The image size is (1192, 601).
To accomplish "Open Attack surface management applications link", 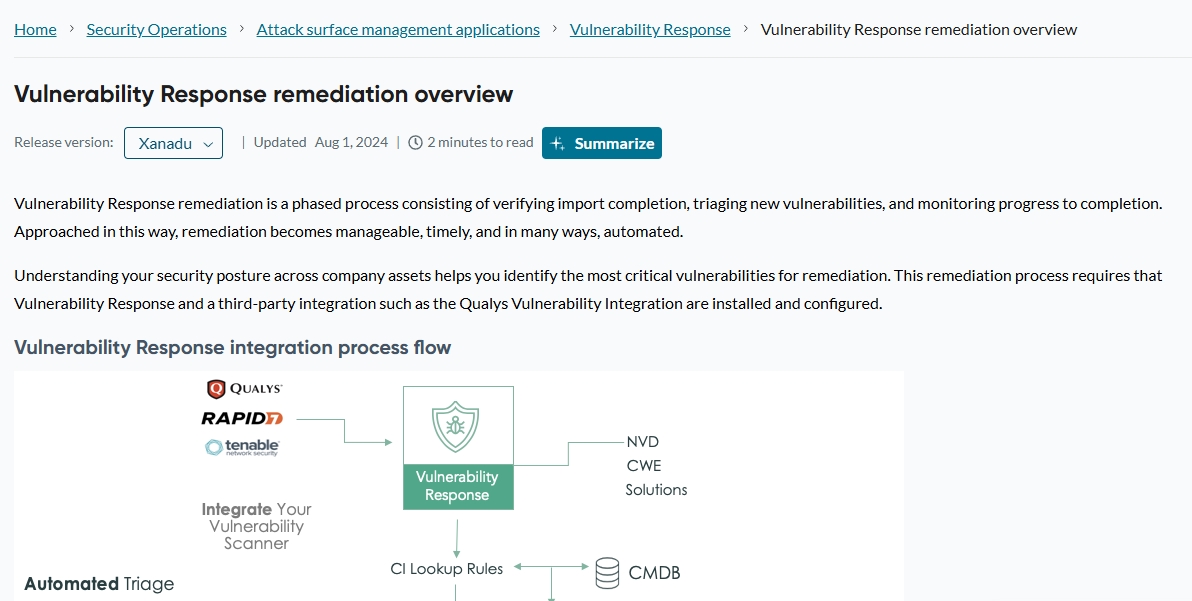I will (398, 30).
